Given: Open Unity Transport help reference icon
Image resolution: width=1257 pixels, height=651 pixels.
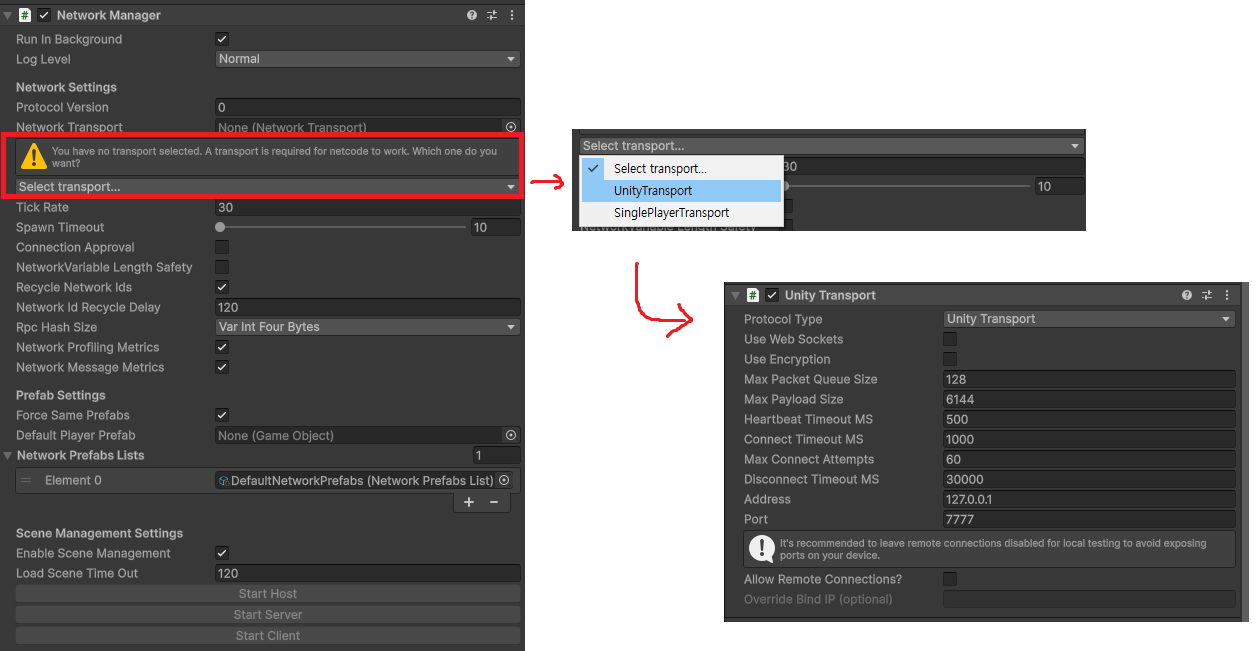Looking at the screenshot, I should [x=1187, y=295].
